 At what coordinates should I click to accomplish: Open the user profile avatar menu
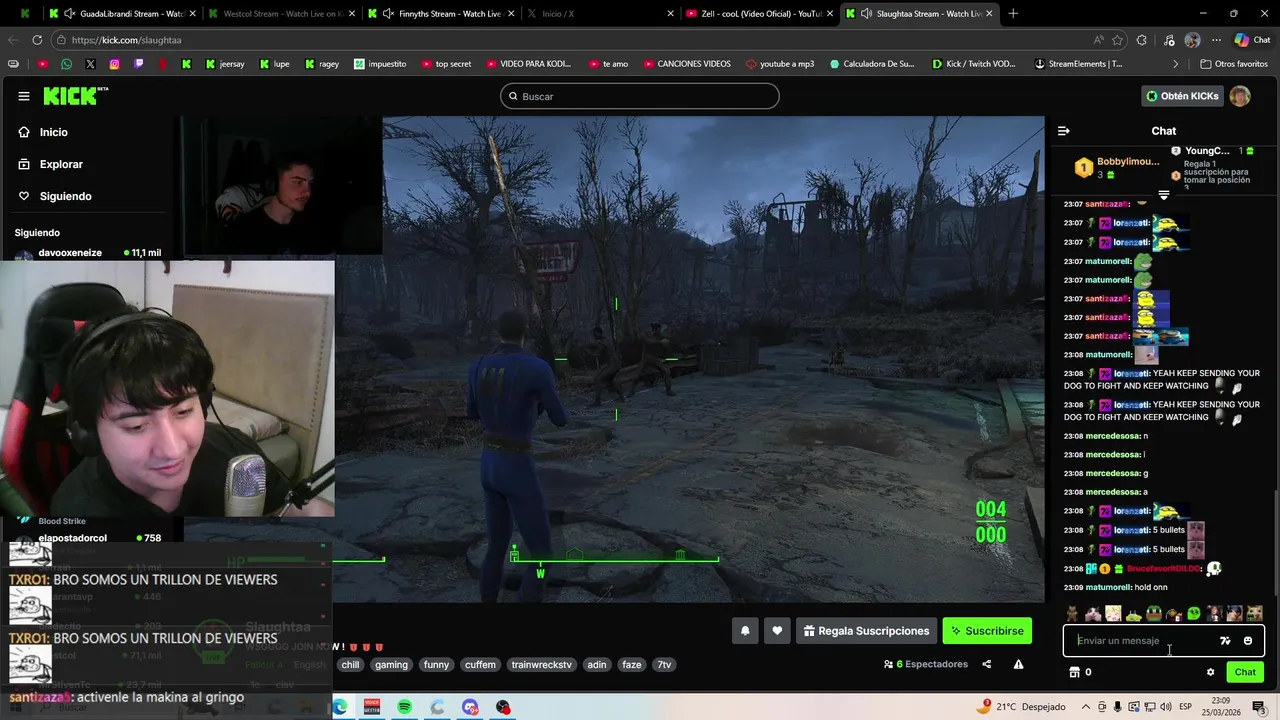(1240, 96)
